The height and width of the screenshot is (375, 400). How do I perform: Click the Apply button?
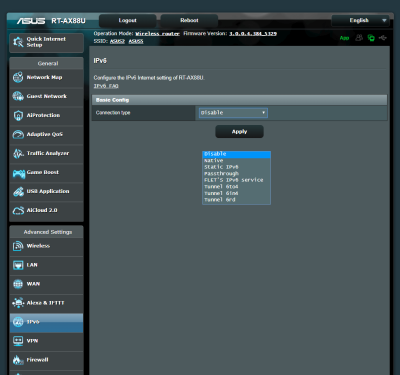239,132
